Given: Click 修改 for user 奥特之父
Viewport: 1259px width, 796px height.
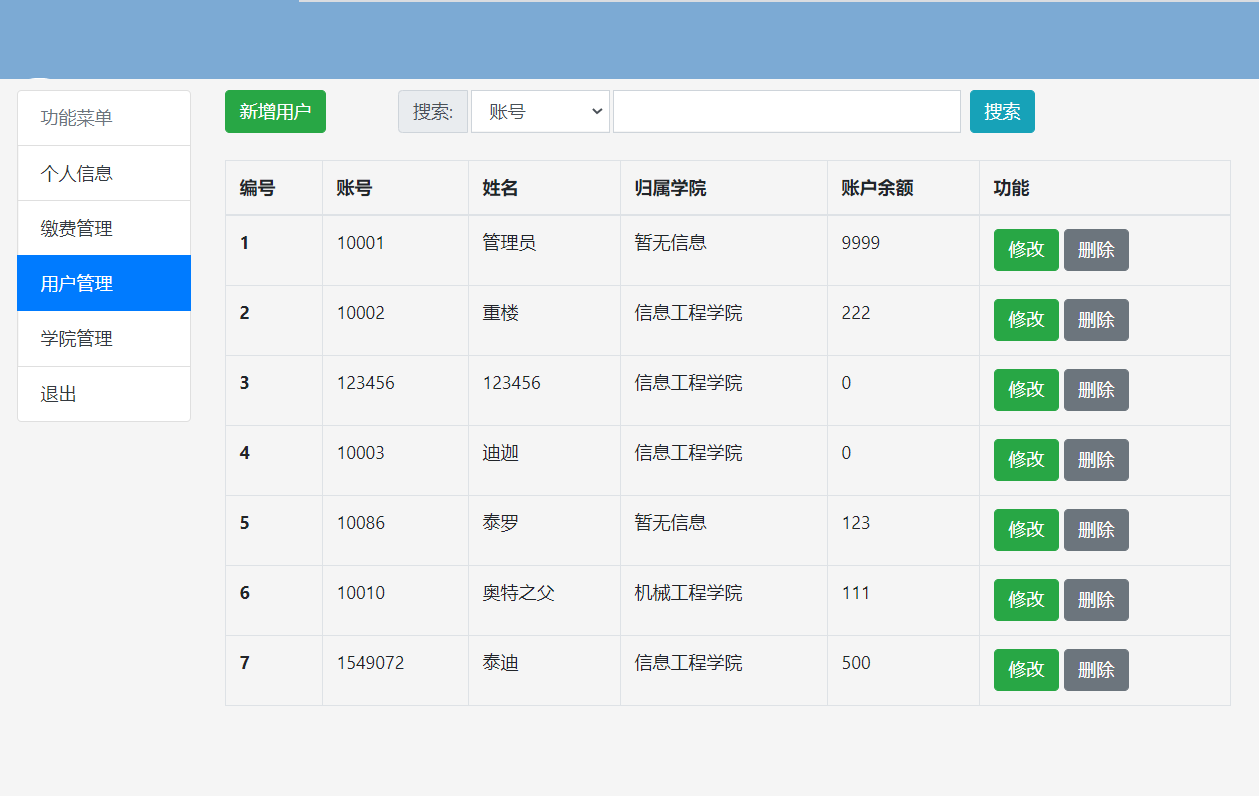Looking at the screenshot, I should [x=1026, y=600].
